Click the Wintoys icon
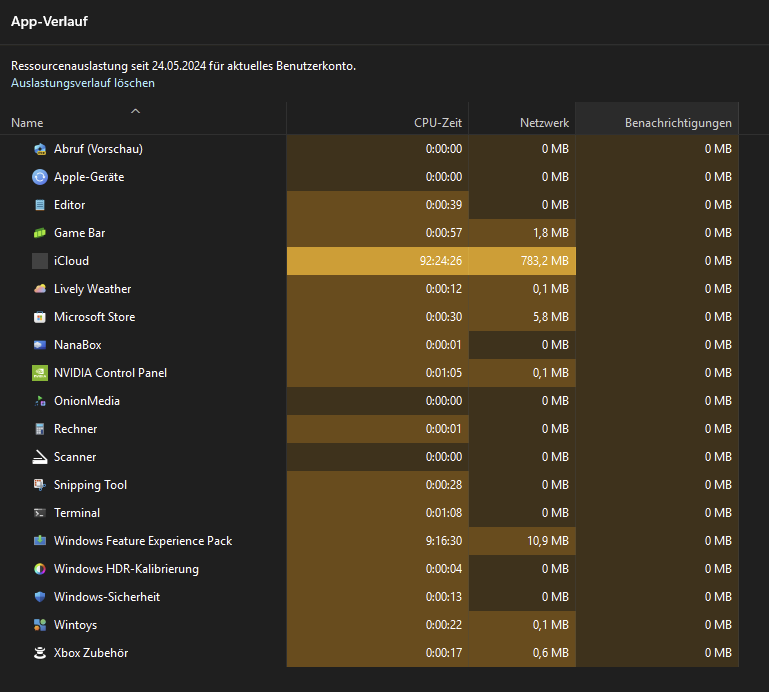 (x=40, y=624)
